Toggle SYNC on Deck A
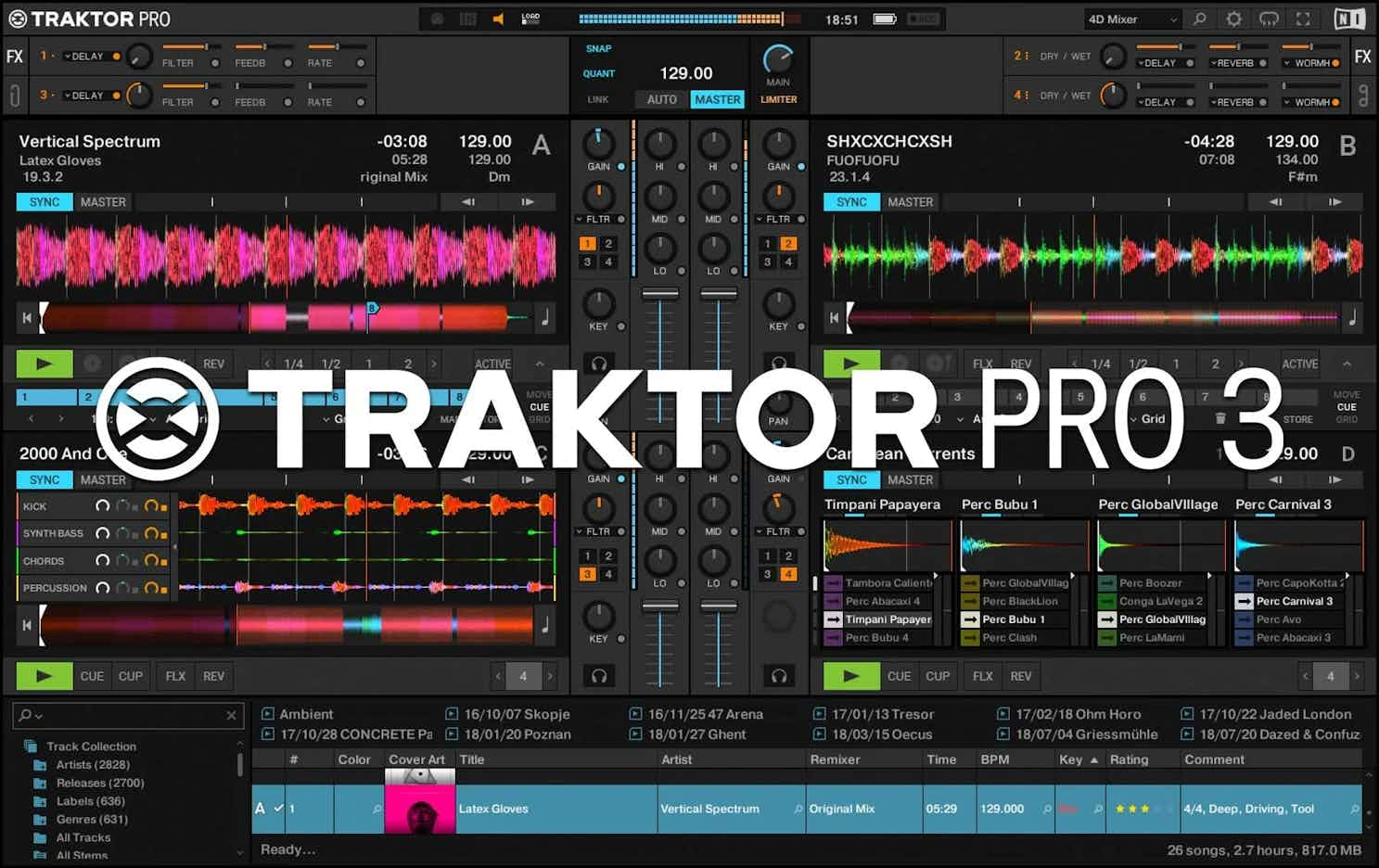Screen dimensions: 1379x868 45,202
